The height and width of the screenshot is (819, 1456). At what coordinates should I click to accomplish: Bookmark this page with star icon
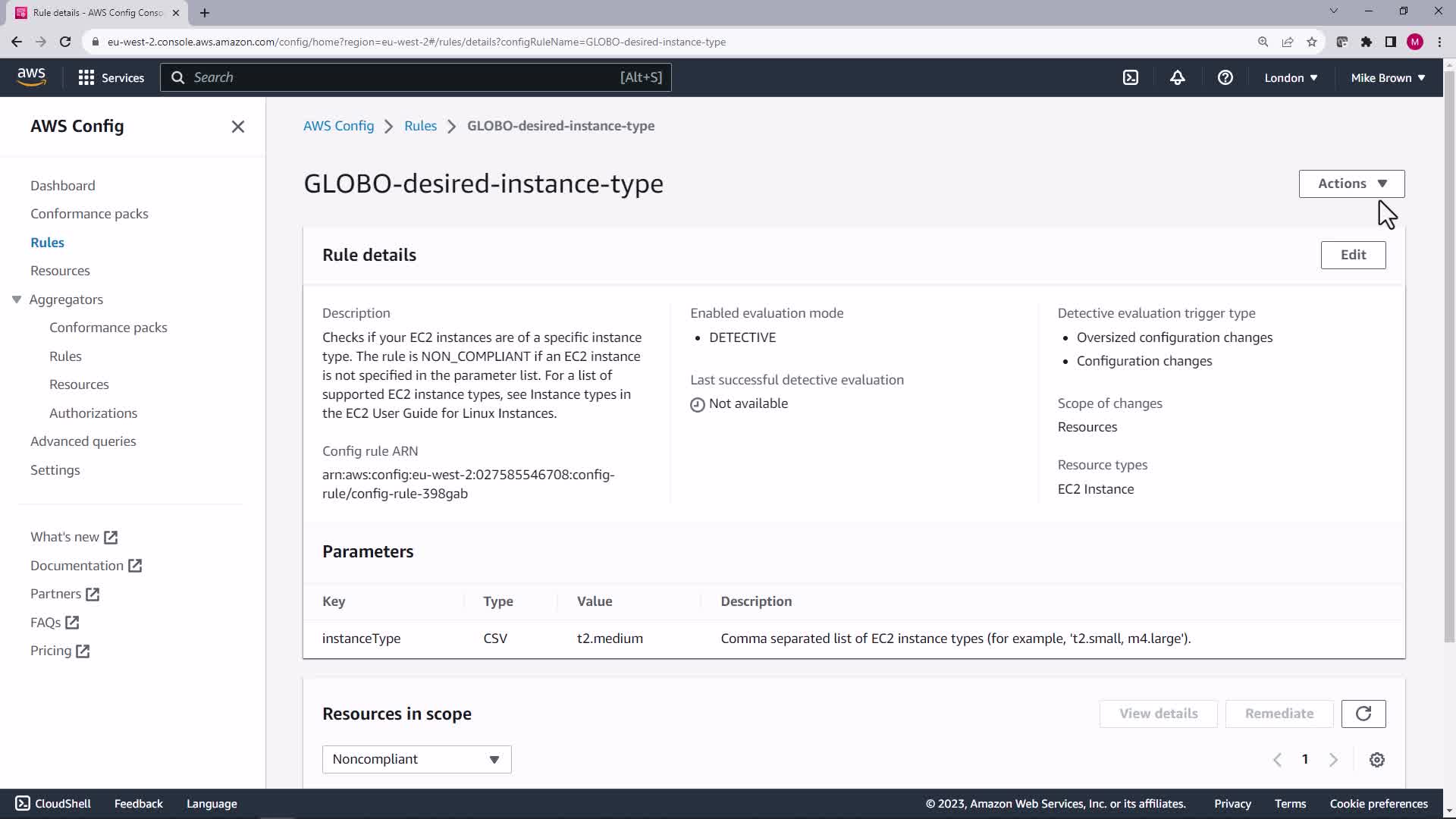[1311, 42]
